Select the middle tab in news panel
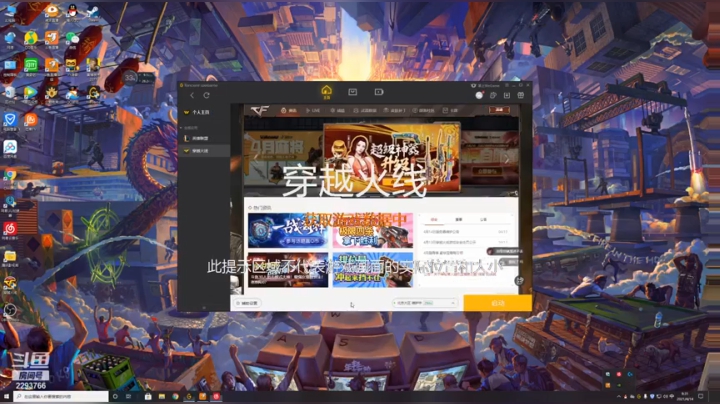 [x=459, y=219]
